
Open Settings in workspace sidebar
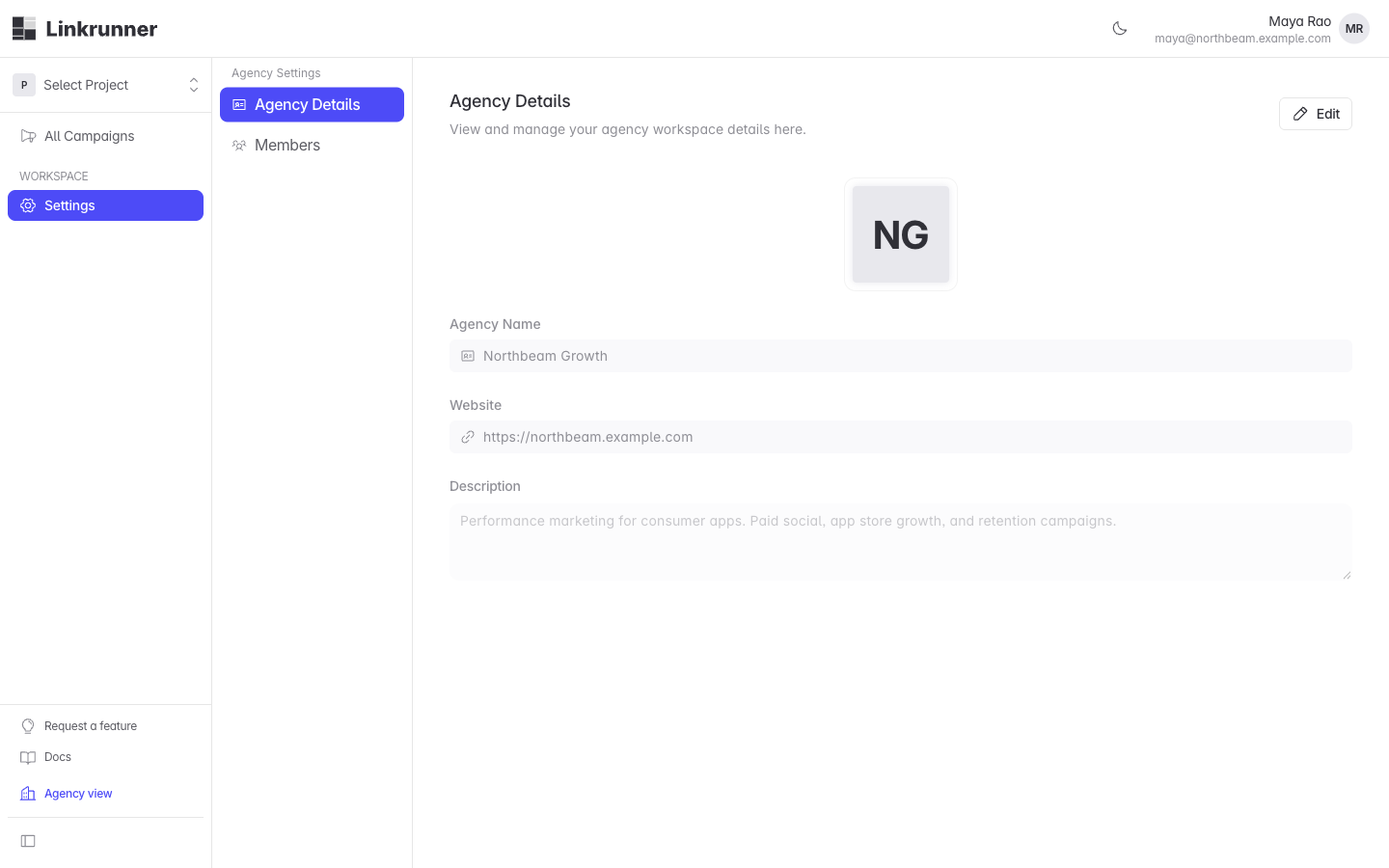106,205
